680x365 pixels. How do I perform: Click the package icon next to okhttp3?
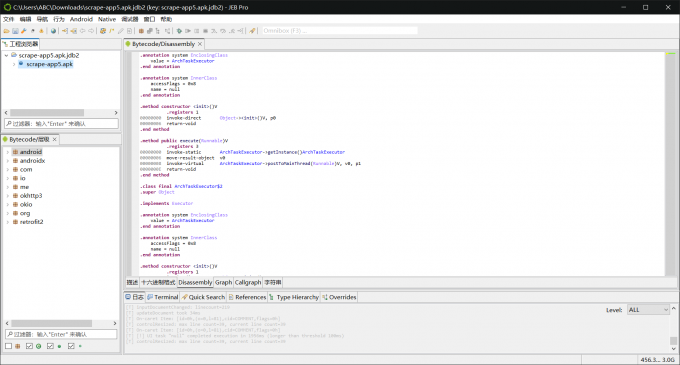click(15, 196)
